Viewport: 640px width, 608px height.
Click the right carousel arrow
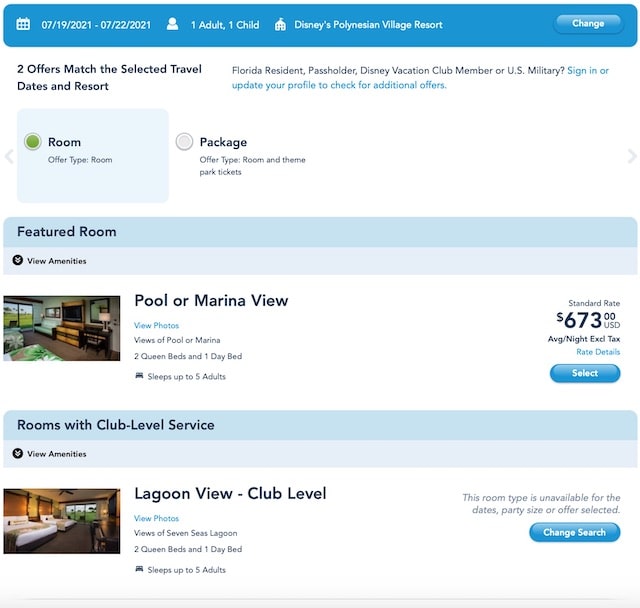631,156
